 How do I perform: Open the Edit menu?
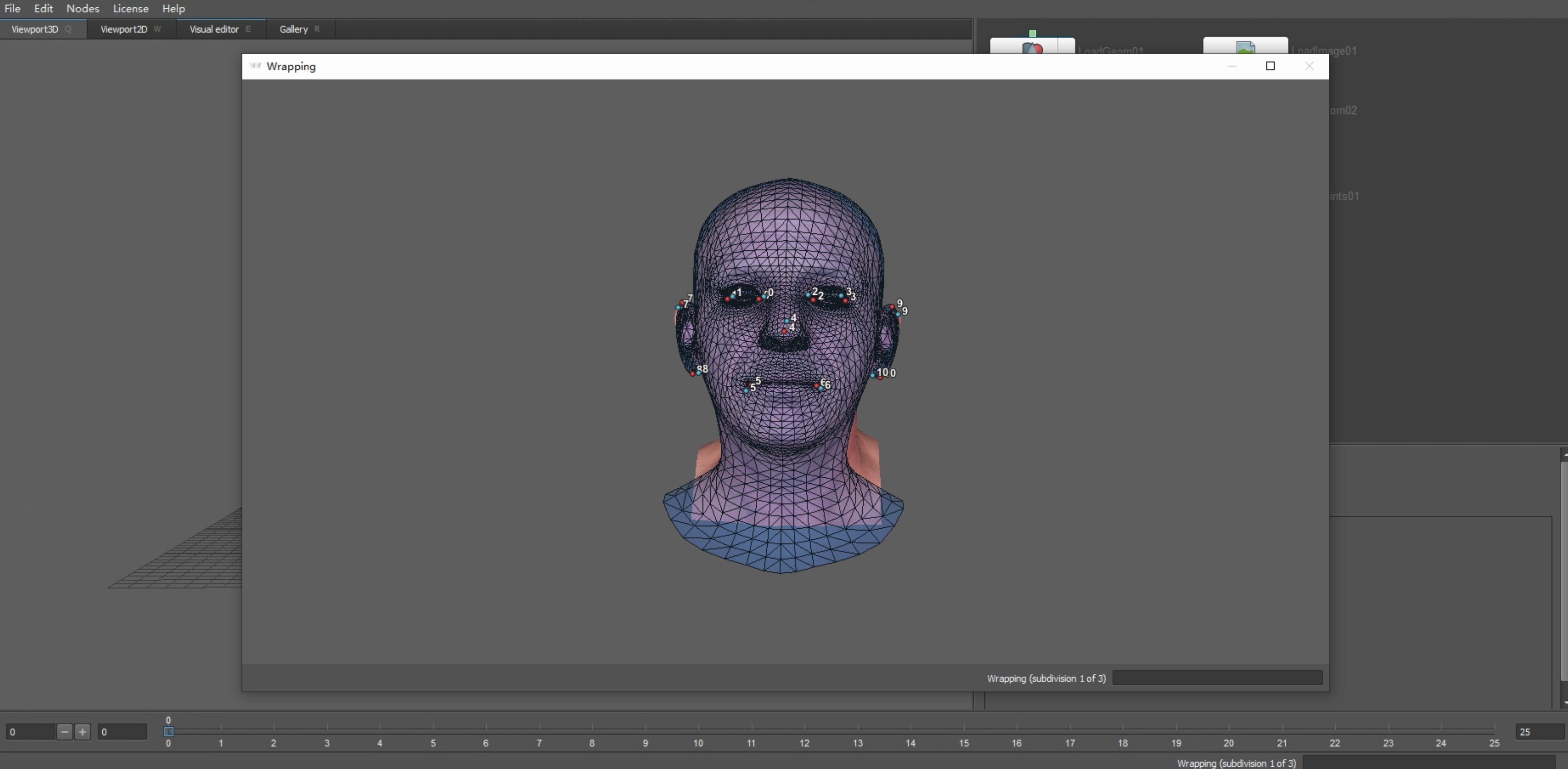43,9
